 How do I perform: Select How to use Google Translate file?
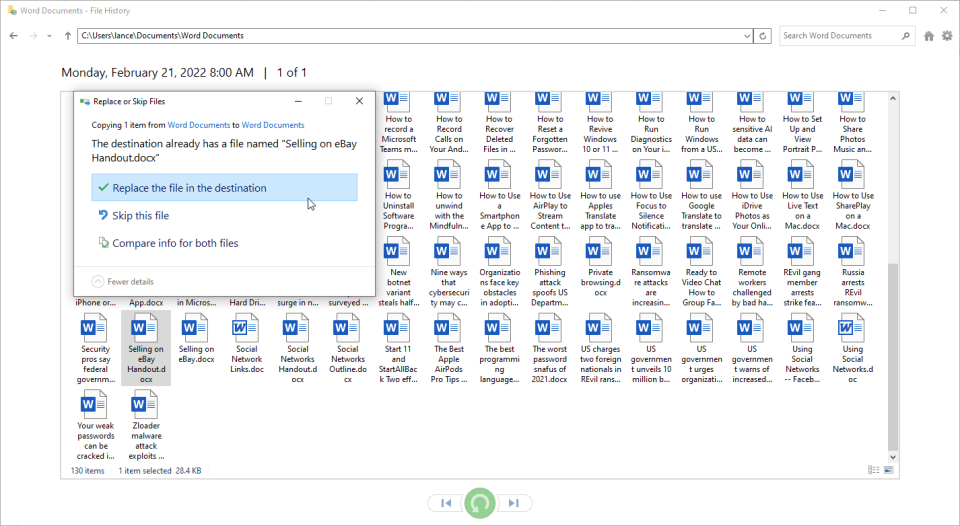[702, 195]
